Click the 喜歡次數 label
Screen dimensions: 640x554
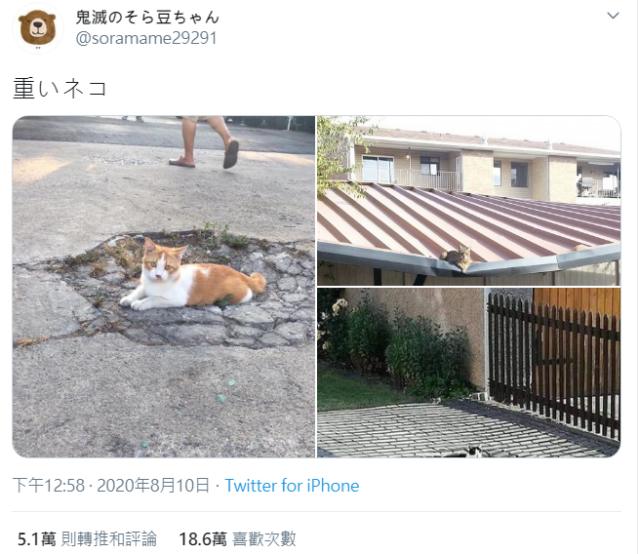(264, 539)
